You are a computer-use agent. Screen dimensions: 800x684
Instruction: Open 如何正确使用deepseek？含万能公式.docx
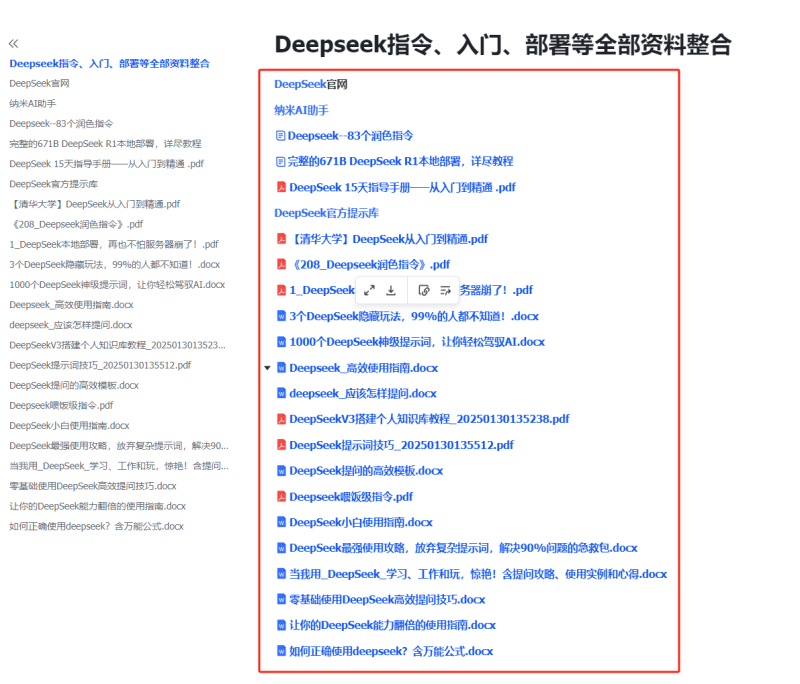click(x=383, y=651)
